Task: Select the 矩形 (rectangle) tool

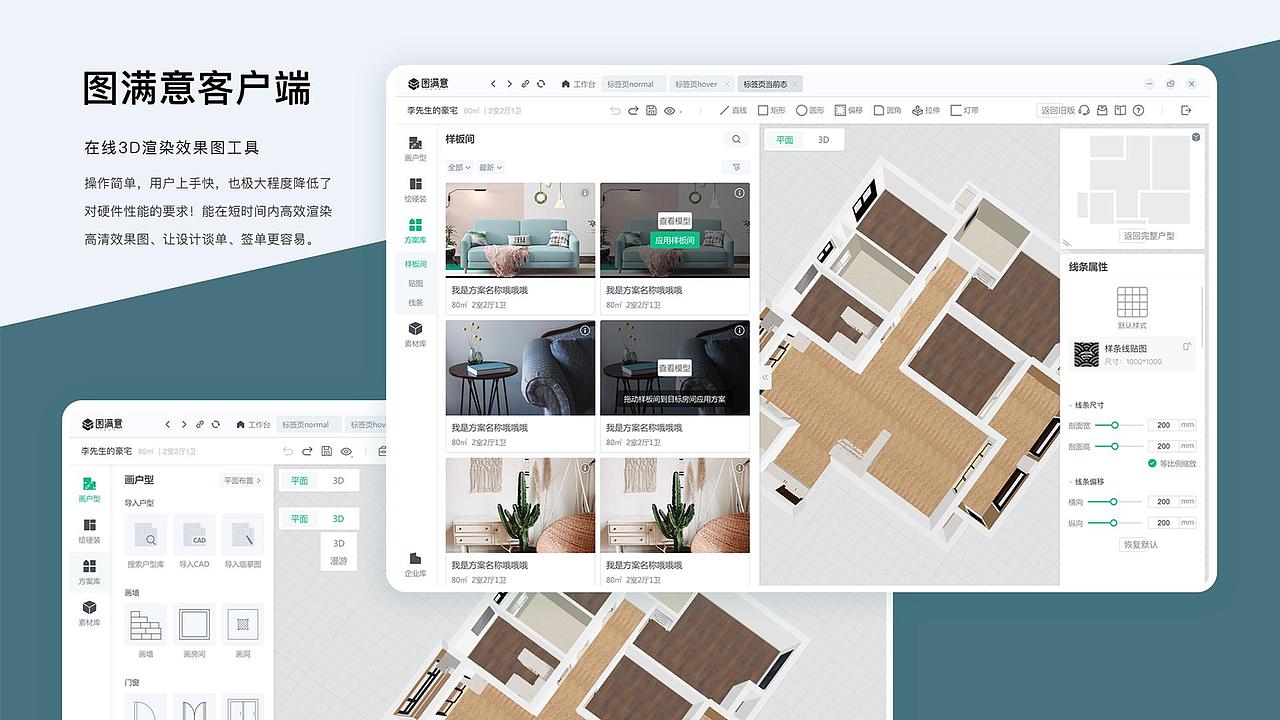Action: coord(770,110)
